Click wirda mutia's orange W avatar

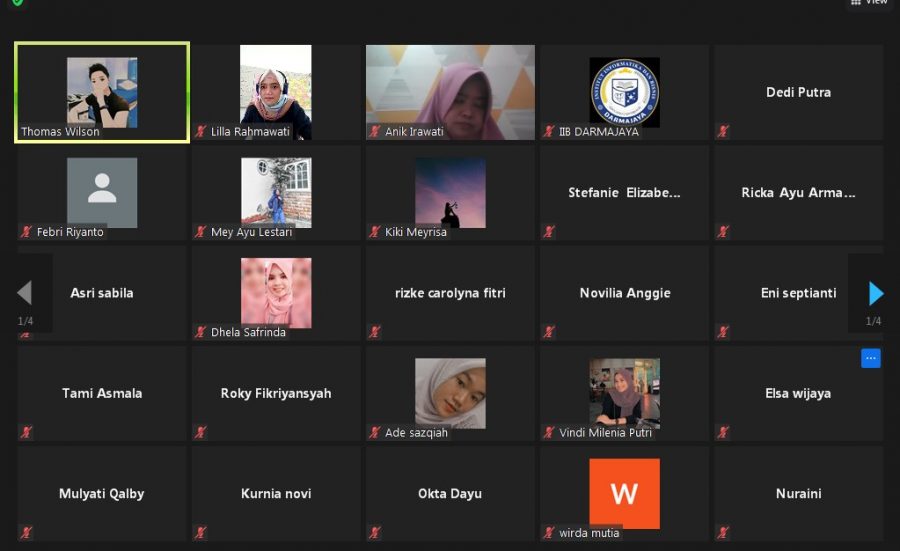pos(624,494)
